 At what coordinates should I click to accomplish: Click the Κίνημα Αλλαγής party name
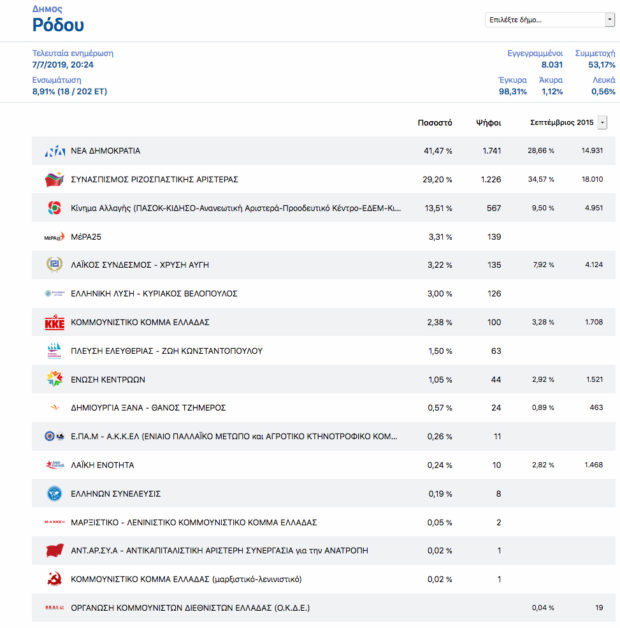pos(236,208)
